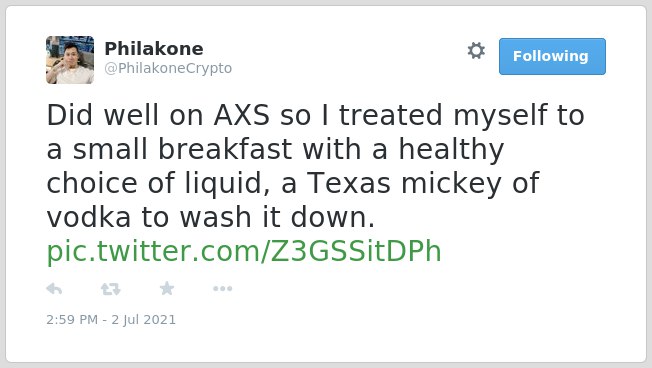Viewport: 652px width, 368px height.
Task: Open the Philakone display name profile
Action: tap(154, 49)
